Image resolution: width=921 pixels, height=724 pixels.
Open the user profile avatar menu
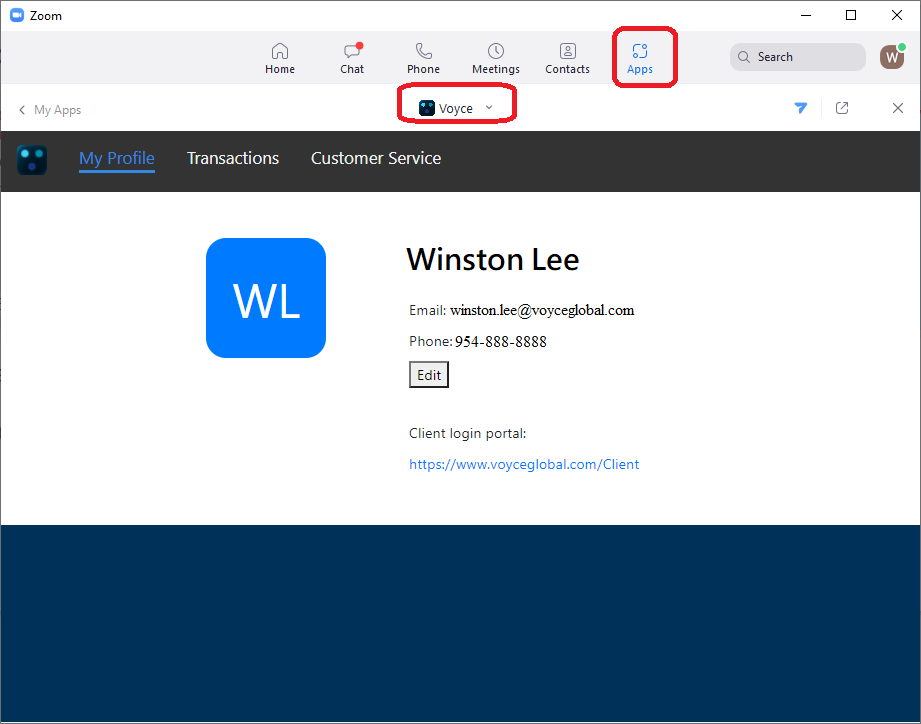[x=891, y=57]
